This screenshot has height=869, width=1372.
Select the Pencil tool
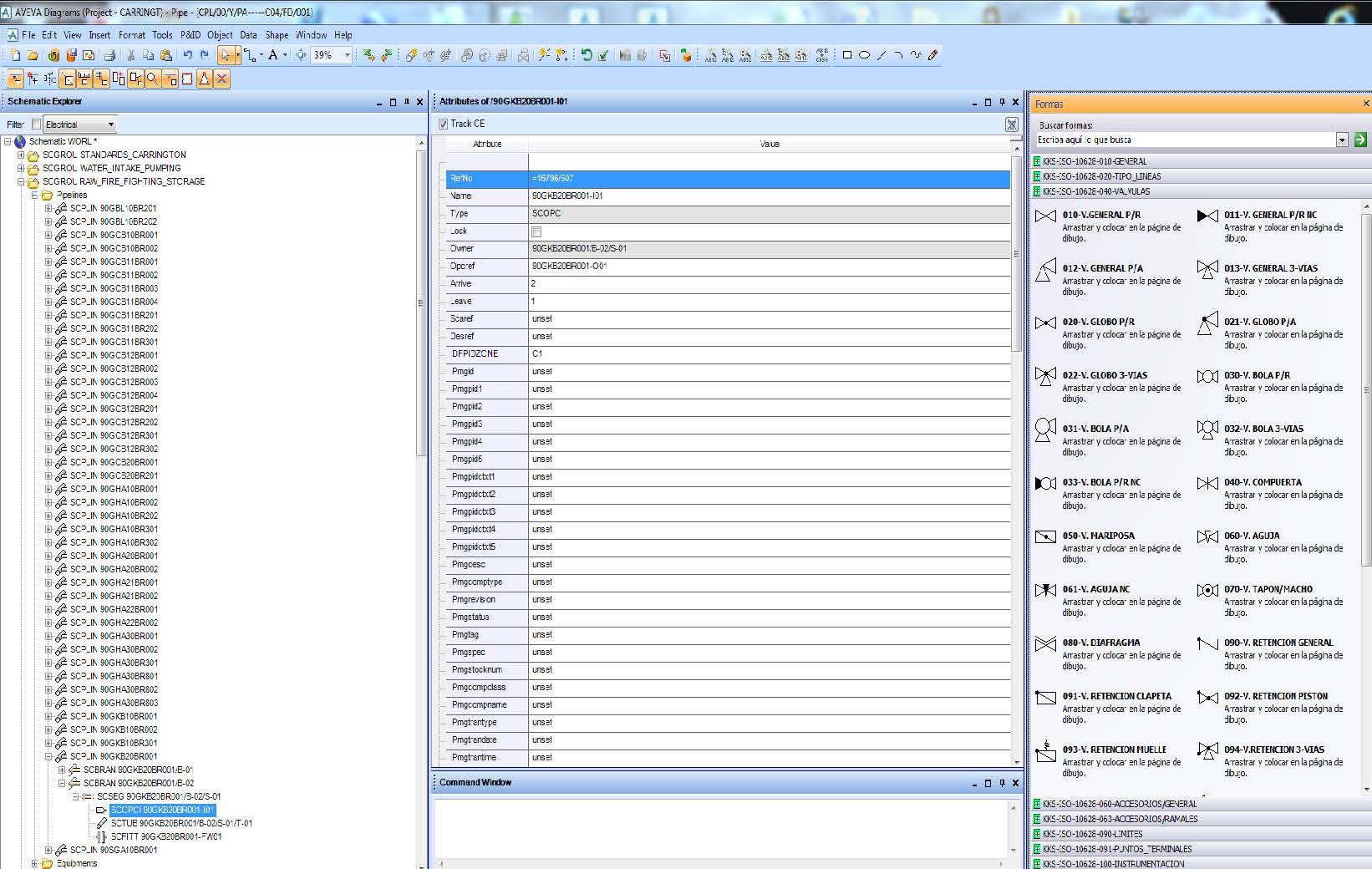coord(933,55)
